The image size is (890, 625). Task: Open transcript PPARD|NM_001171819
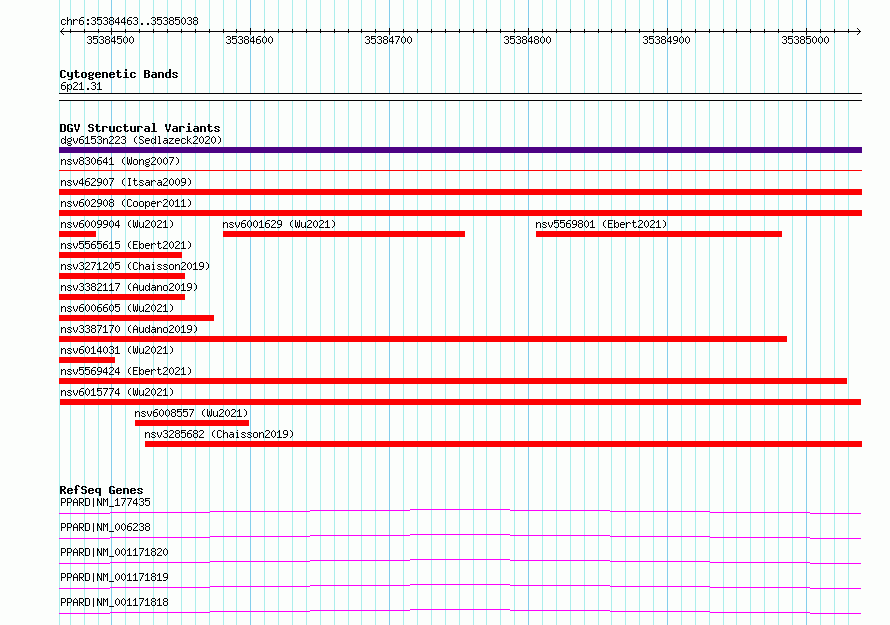pos(114,577)
